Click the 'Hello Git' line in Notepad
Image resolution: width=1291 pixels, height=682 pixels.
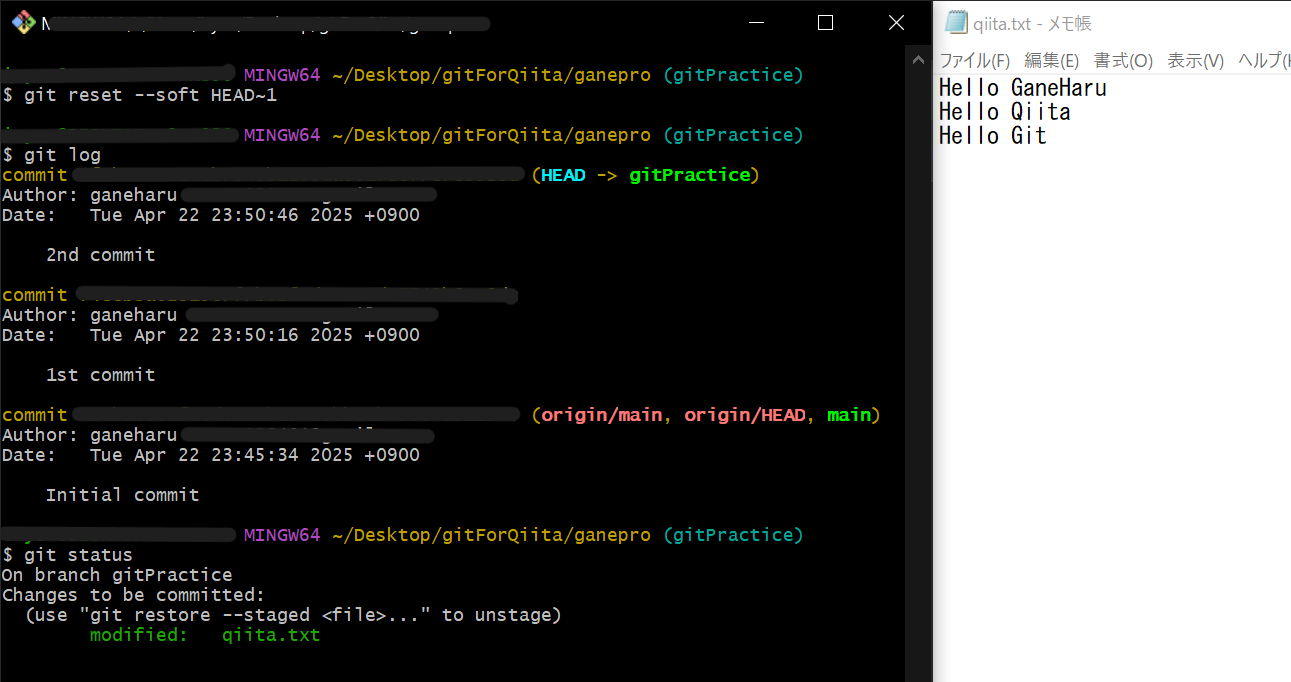992,136
